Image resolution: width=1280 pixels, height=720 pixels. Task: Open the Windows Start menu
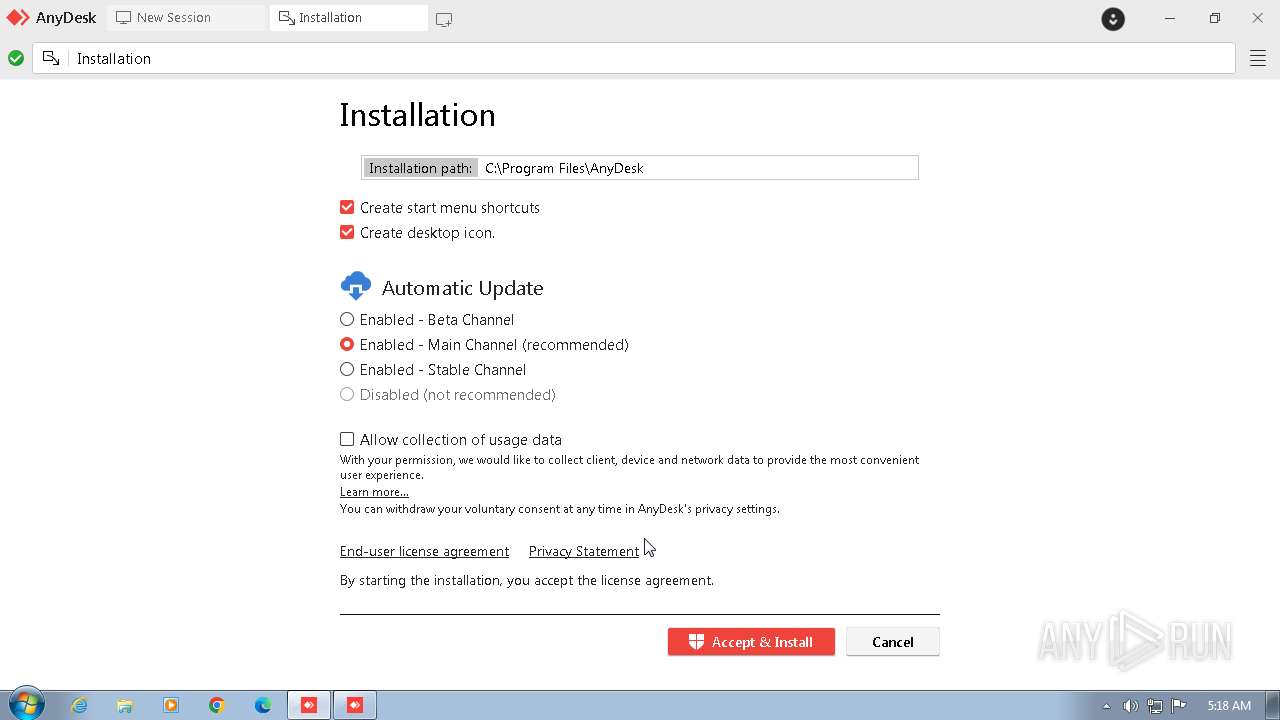pos(25,704)
